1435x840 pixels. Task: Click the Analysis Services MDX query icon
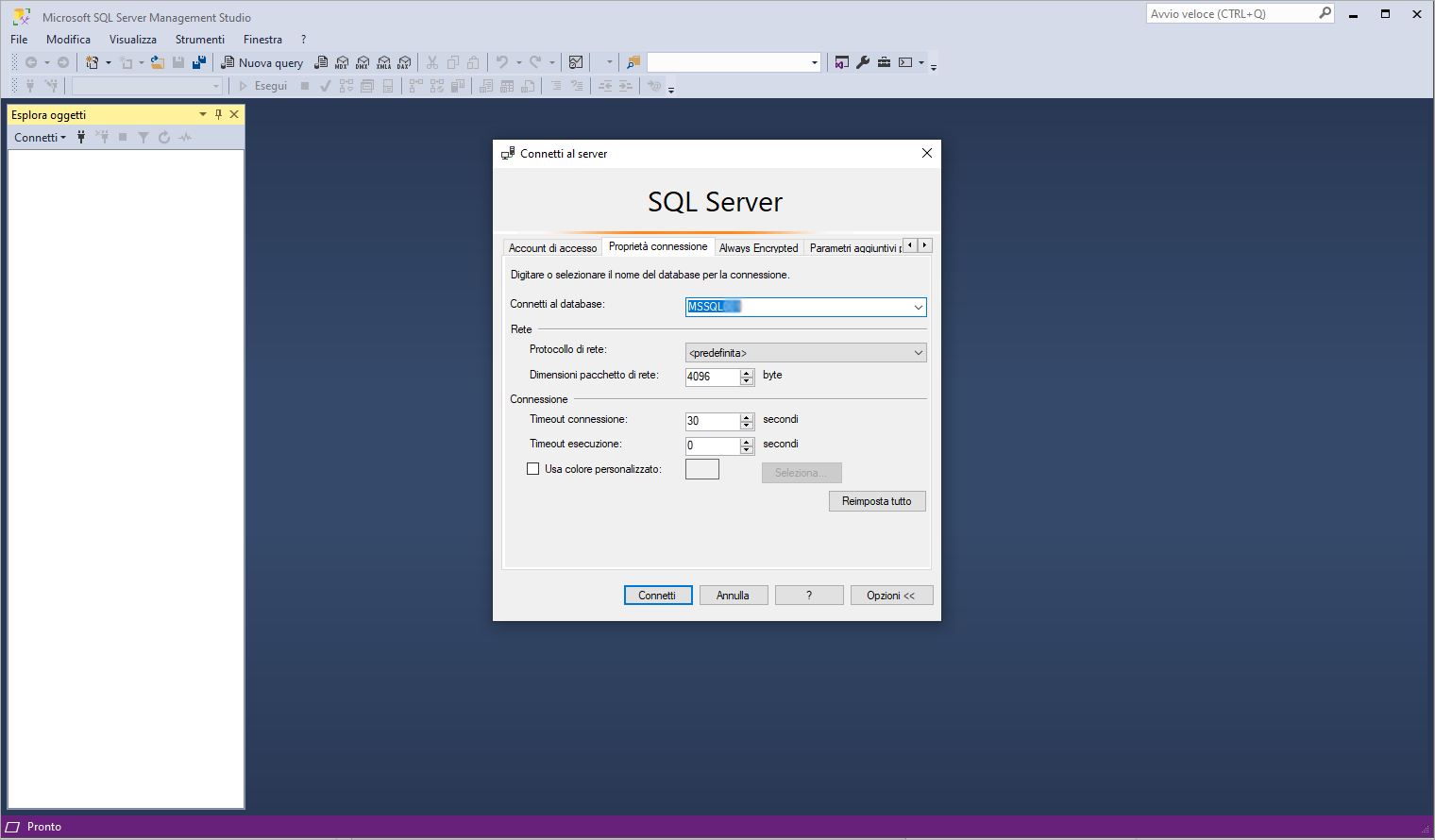pos(342,62)
